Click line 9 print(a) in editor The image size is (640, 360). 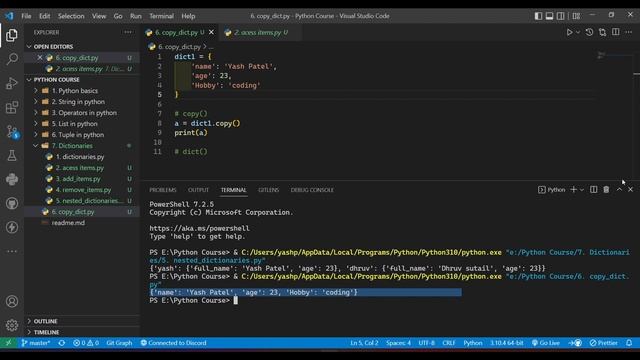[191, 133]
